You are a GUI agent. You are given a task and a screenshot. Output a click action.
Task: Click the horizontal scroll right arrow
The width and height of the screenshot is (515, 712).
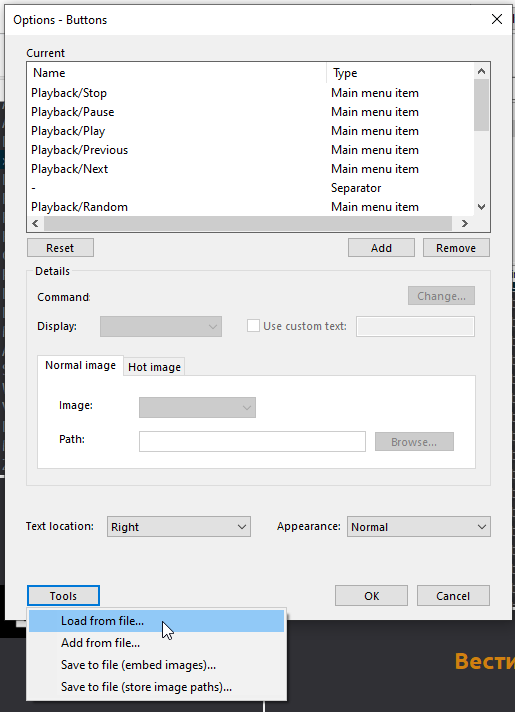[464, 223]
